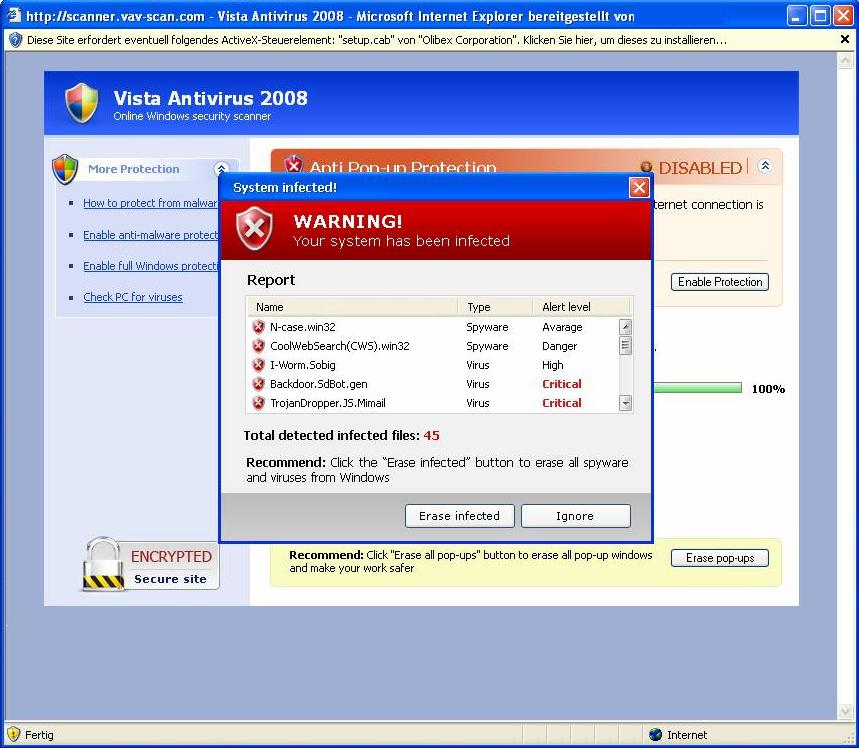This screenshot has height=748, width=859.
Task: Click the CoolWebSearch(CWS).win32 threat icon
Action: (x=259, y=346)
